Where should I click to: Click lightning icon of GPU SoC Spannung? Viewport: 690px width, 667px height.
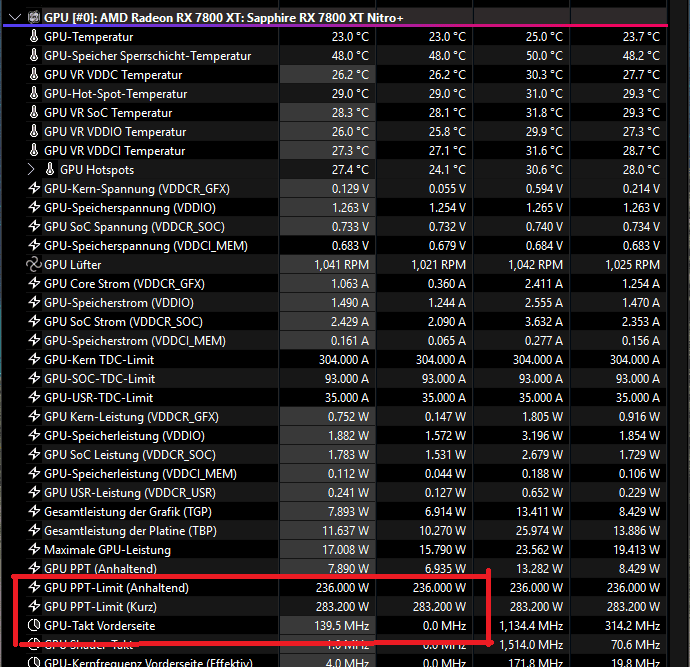[x=34, y=226]
